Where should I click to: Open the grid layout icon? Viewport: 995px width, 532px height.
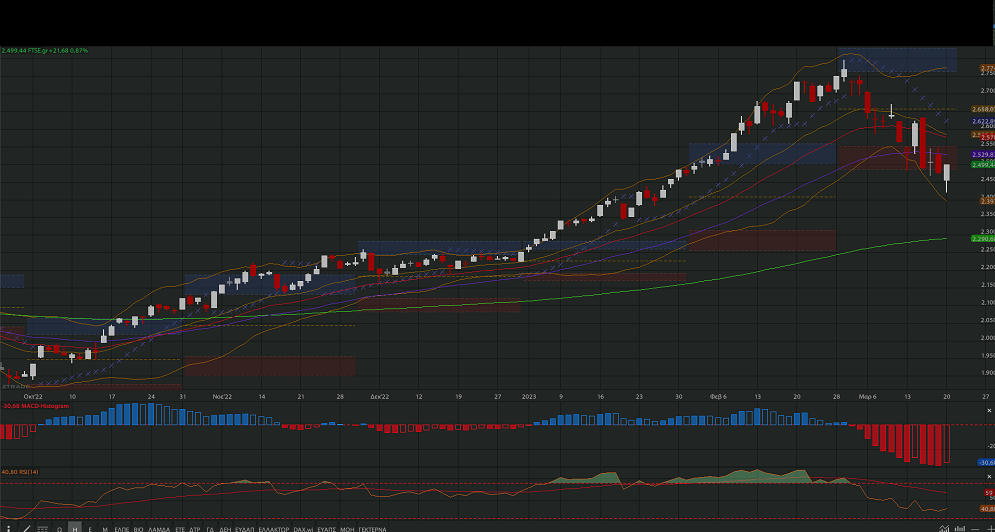point(43,529)
